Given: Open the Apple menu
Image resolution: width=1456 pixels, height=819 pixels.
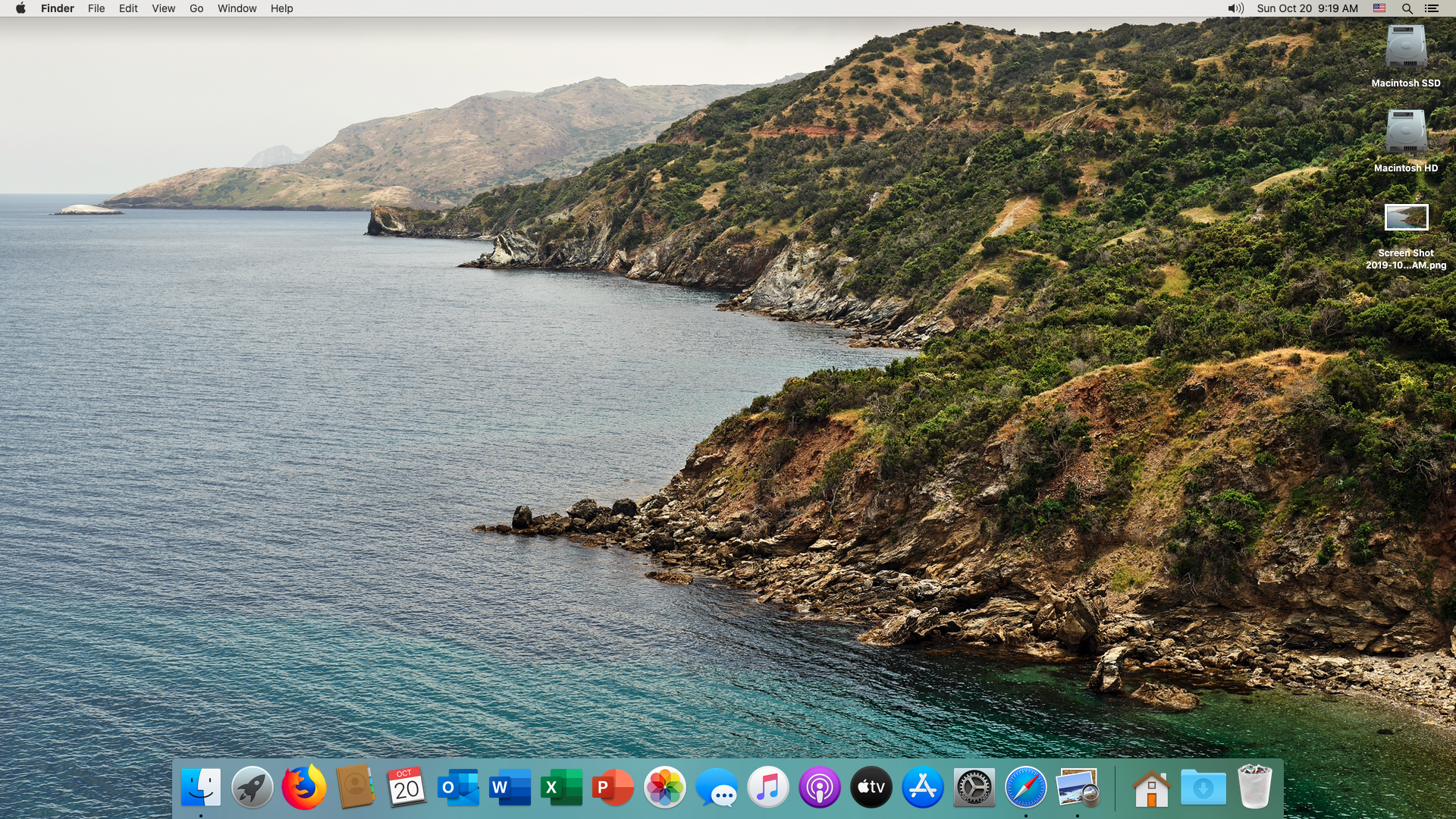Looking at the screenshot, I should [x=20, y=8].
